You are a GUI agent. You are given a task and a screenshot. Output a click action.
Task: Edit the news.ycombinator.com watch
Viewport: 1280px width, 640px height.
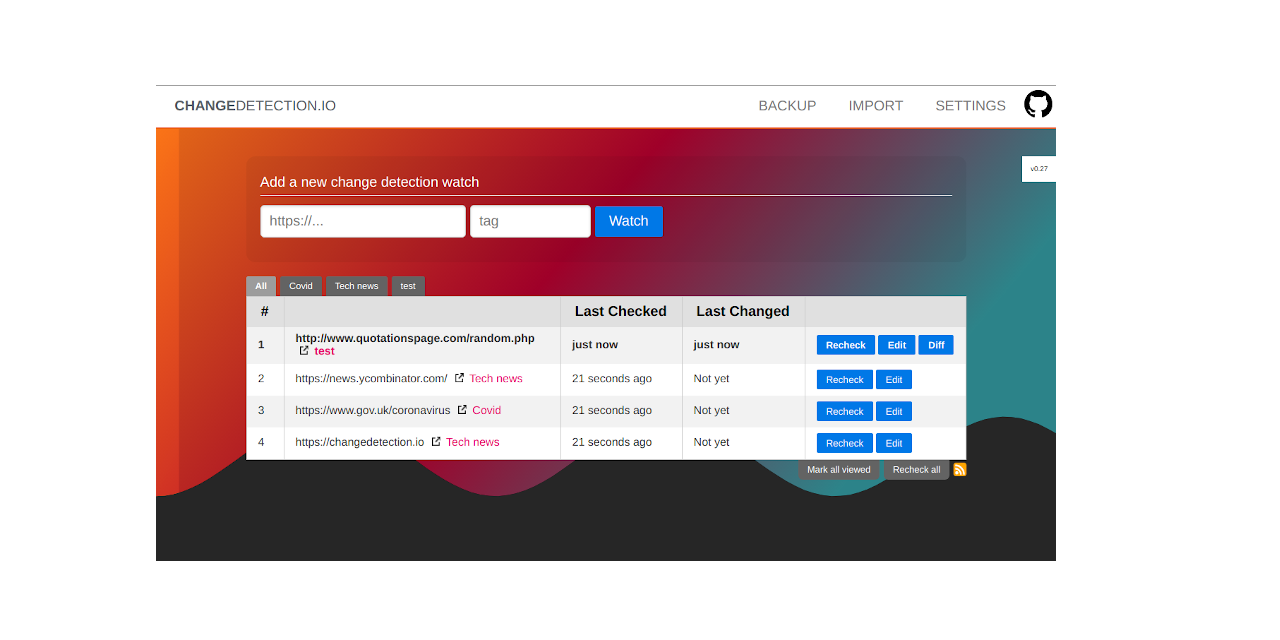(894, 380)
